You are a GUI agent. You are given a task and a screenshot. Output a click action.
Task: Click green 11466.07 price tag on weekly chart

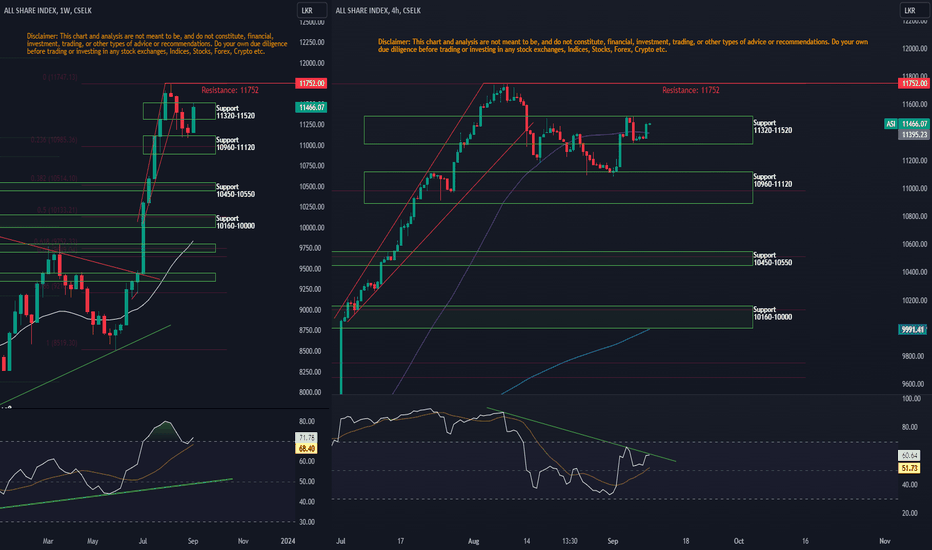[x=311, y=108]
